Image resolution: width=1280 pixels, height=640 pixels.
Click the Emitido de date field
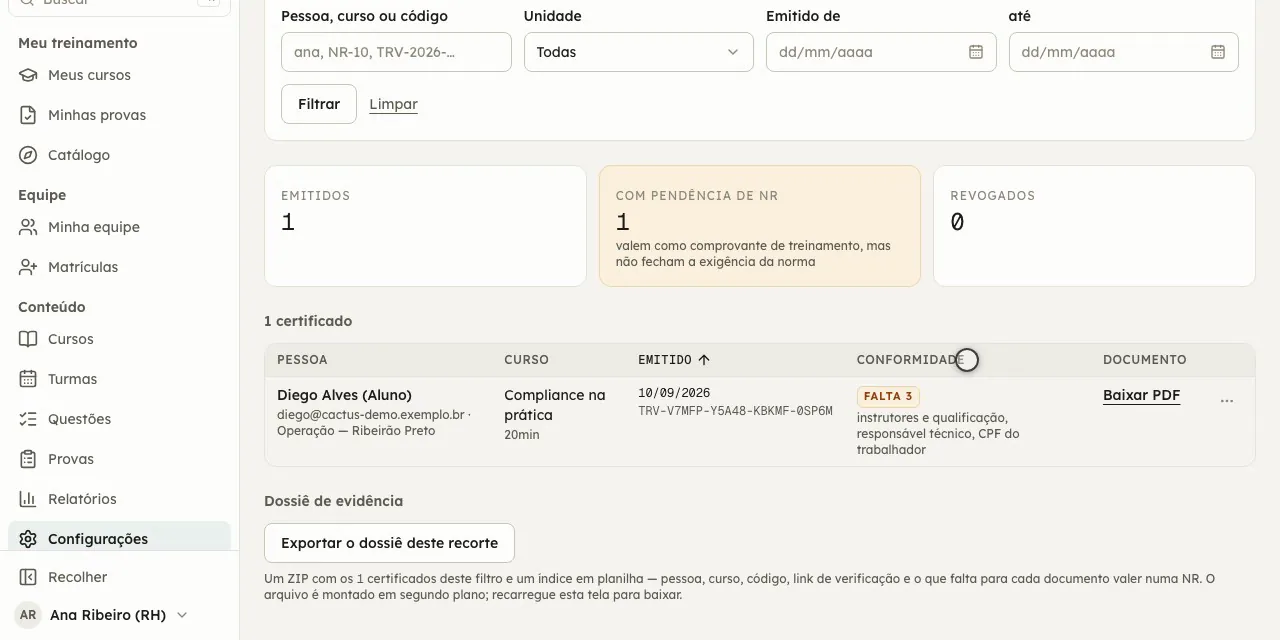(881, 52)
